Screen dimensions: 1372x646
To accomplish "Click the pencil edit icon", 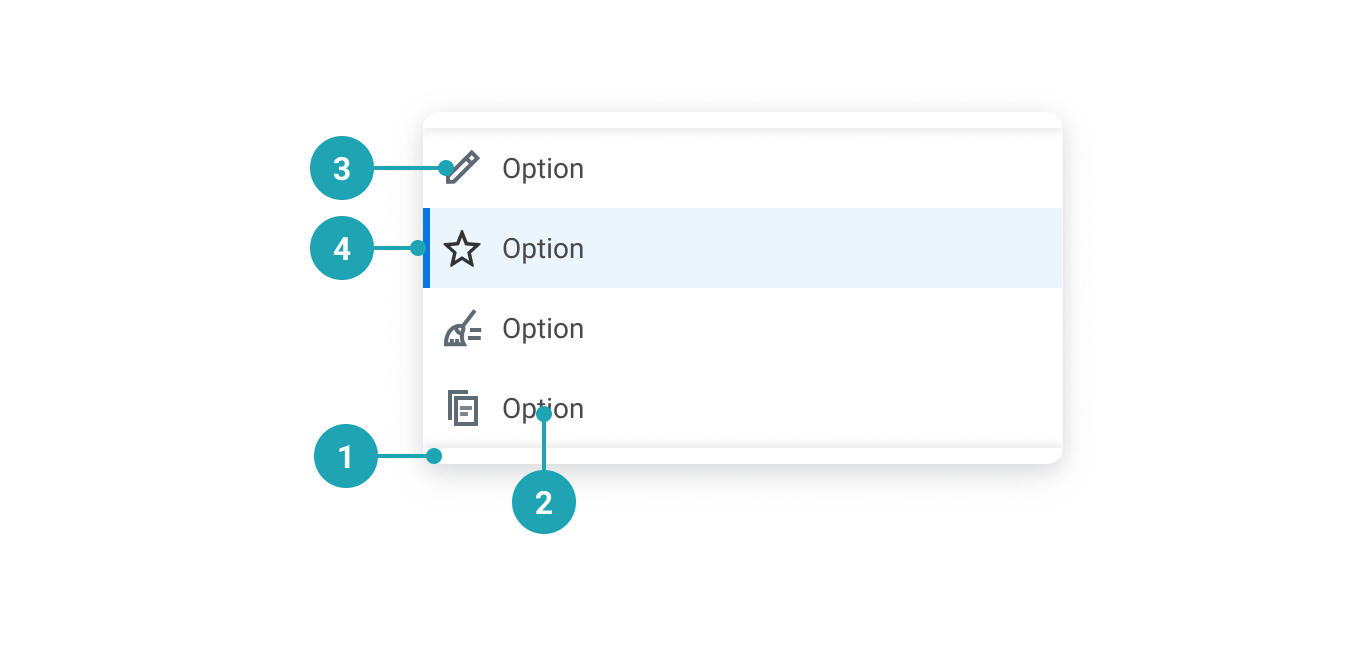I will pos(464,167).
